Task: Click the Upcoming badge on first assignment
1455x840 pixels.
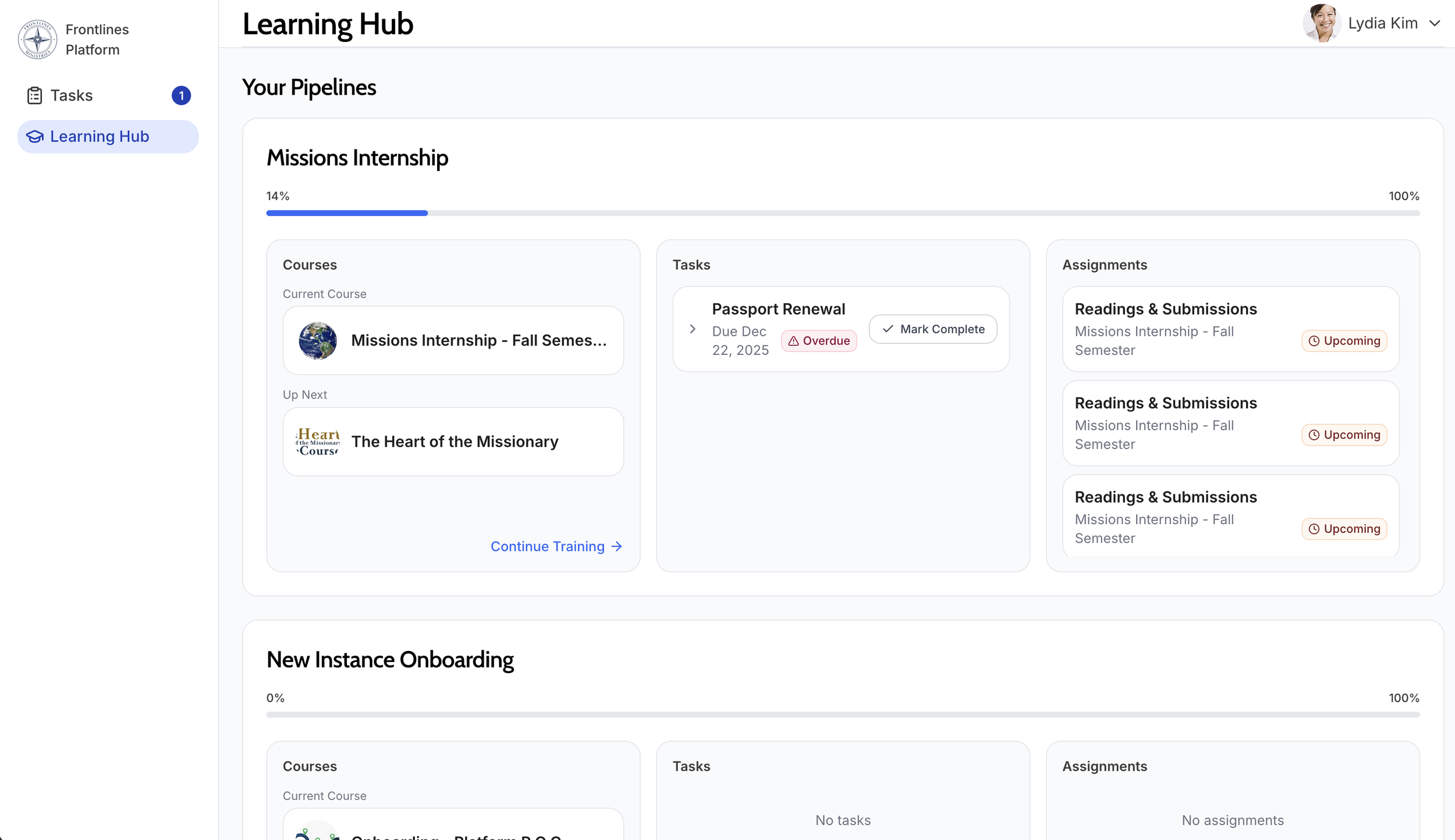Action: click(x=1344, y=341)
